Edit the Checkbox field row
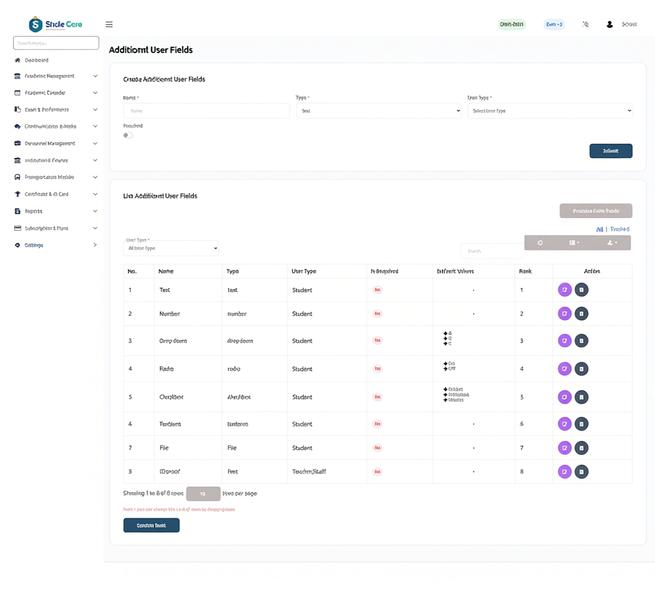 564,397
